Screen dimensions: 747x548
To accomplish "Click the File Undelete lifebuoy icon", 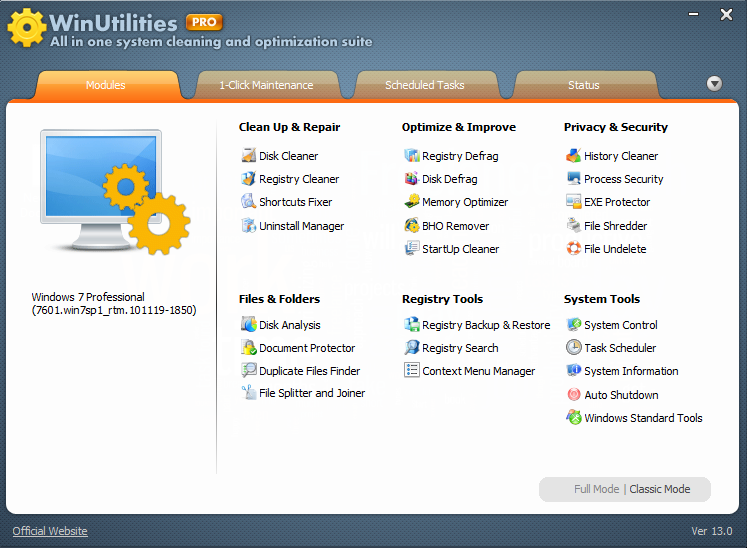I will [574, 248].
